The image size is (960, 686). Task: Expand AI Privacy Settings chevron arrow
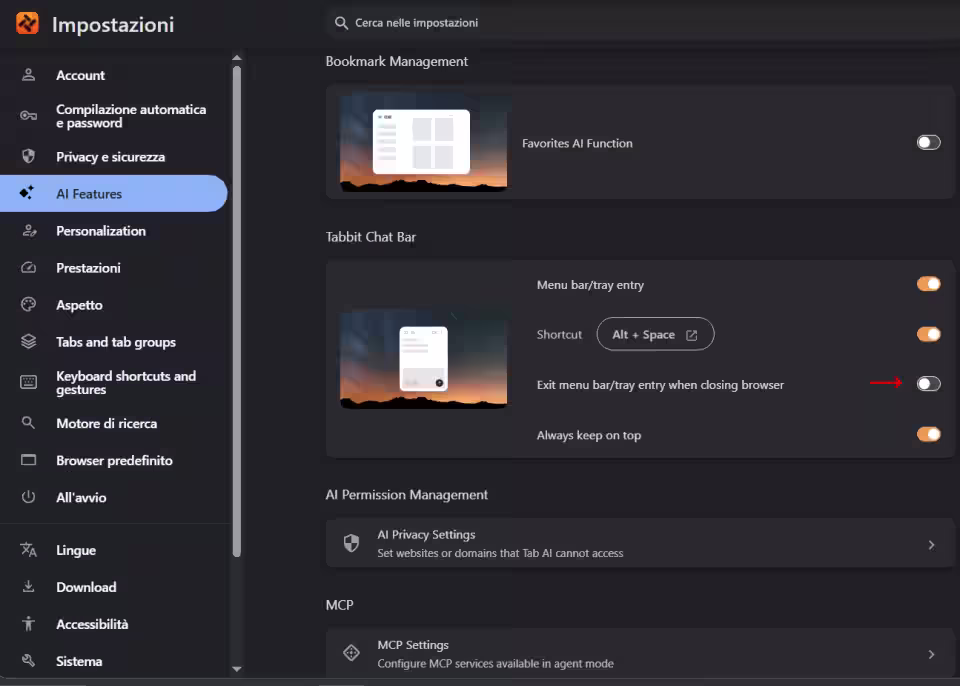(931, 545)
